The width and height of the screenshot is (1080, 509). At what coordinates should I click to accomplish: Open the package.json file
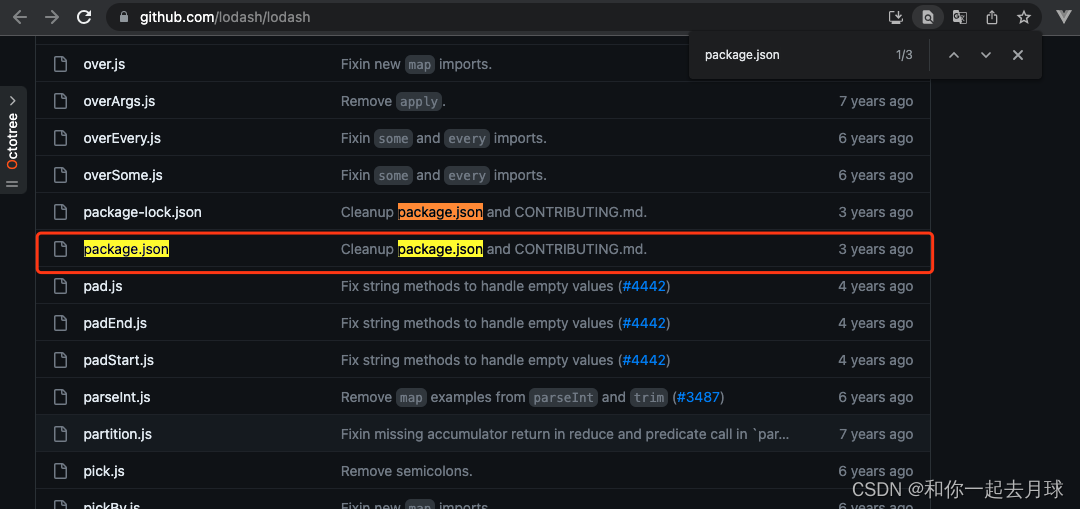point(126,249)
